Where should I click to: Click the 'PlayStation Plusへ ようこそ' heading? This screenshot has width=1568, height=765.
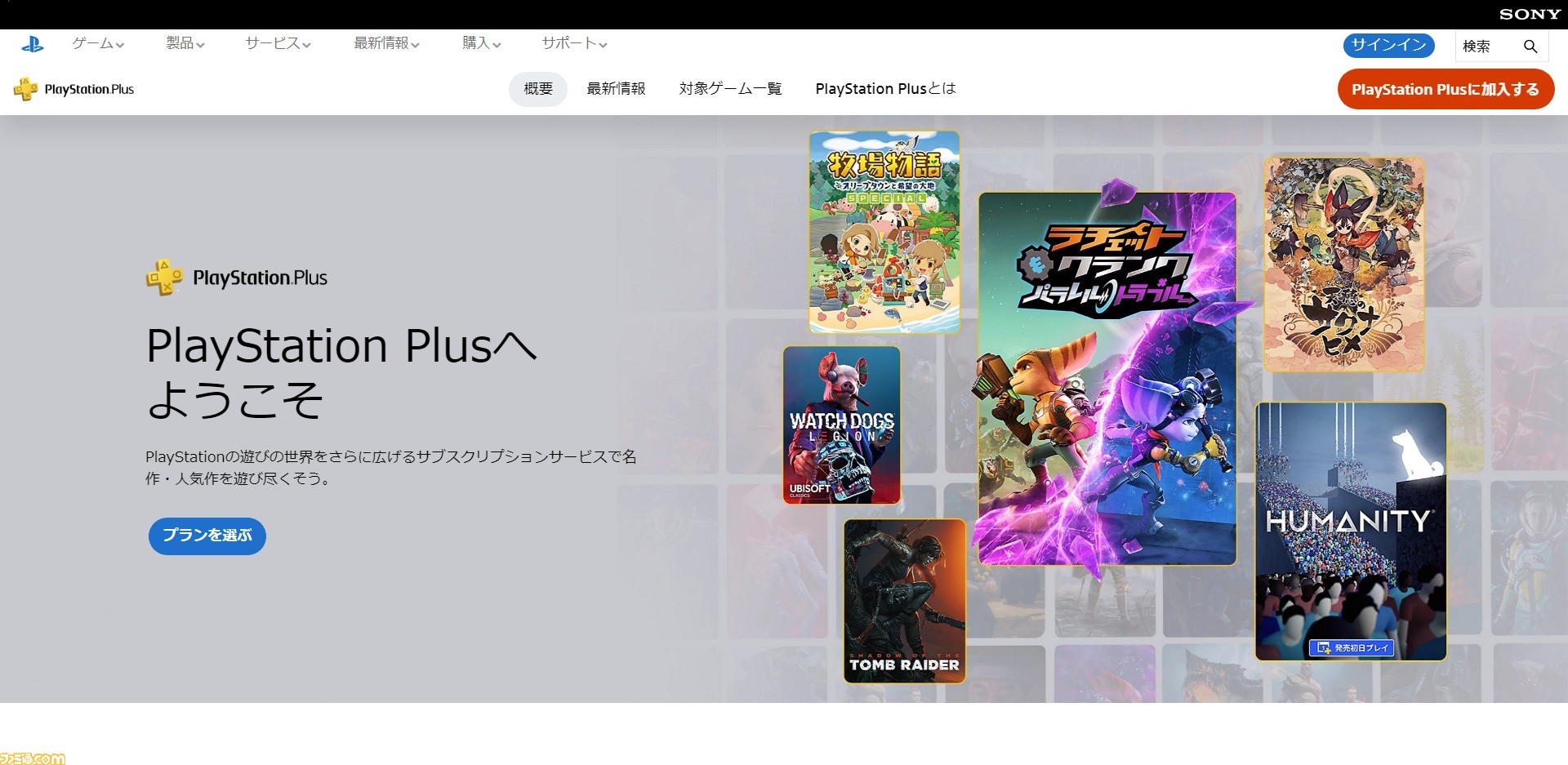point(341,372)
